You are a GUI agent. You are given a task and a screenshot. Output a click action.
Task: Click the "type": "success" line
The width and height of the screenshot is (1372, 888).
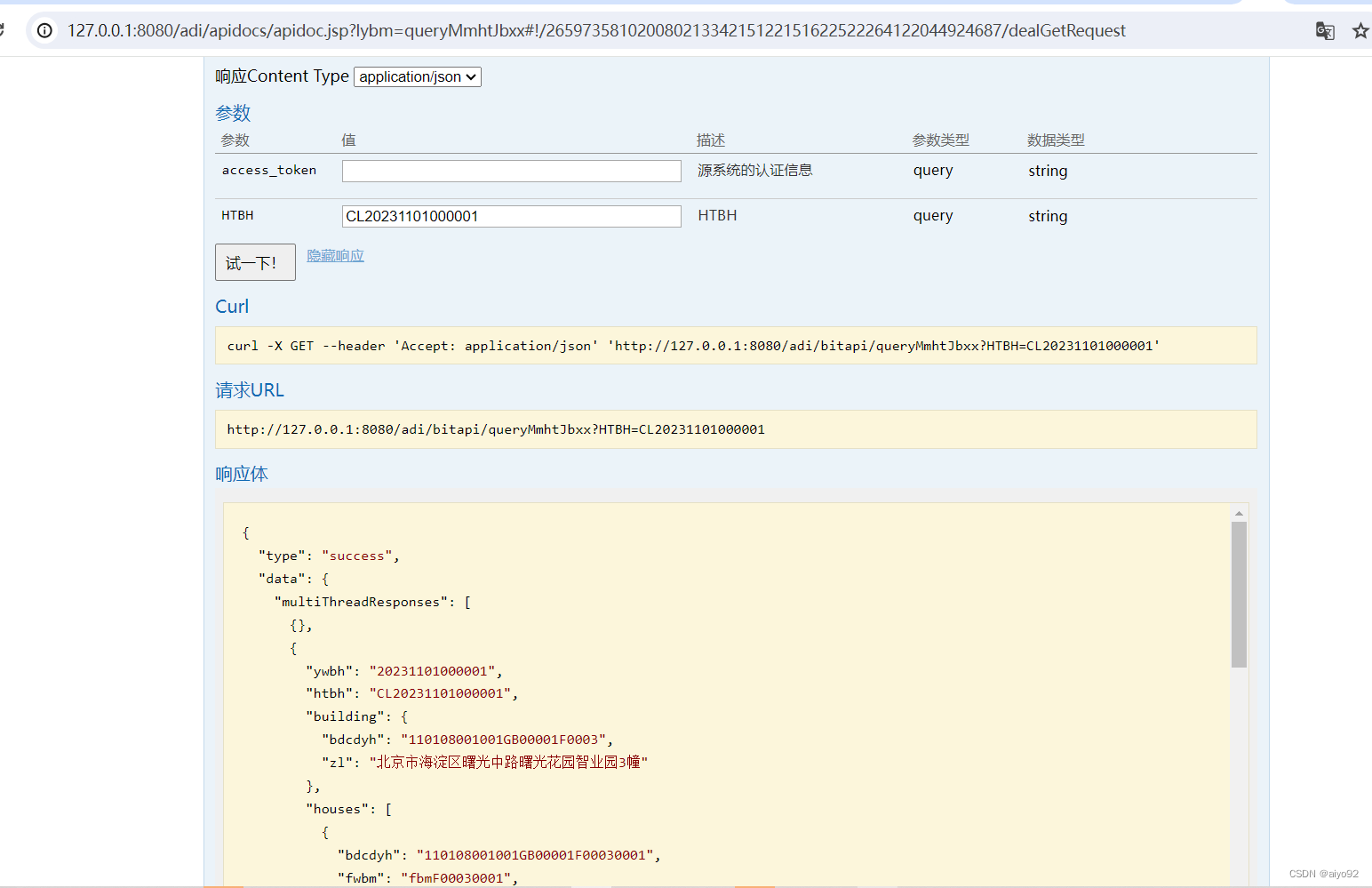click(329, 556)
